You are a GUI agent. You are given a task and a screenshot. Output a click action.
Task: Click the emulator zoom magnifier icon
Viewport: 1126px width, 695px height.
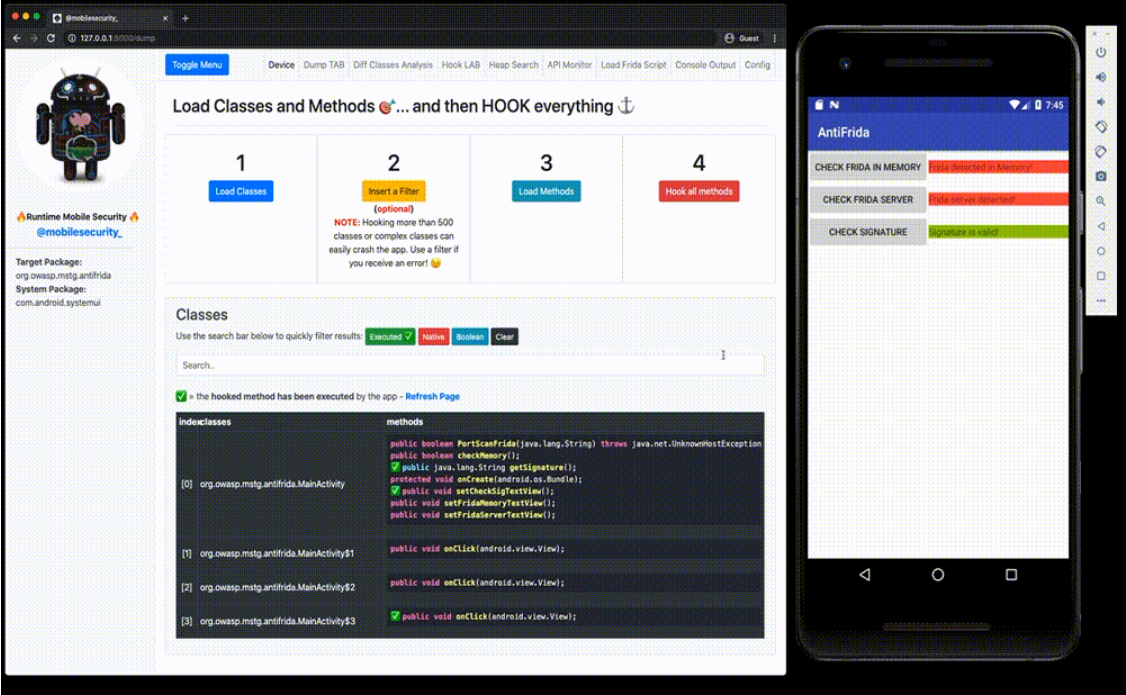tap(1101, 201)
